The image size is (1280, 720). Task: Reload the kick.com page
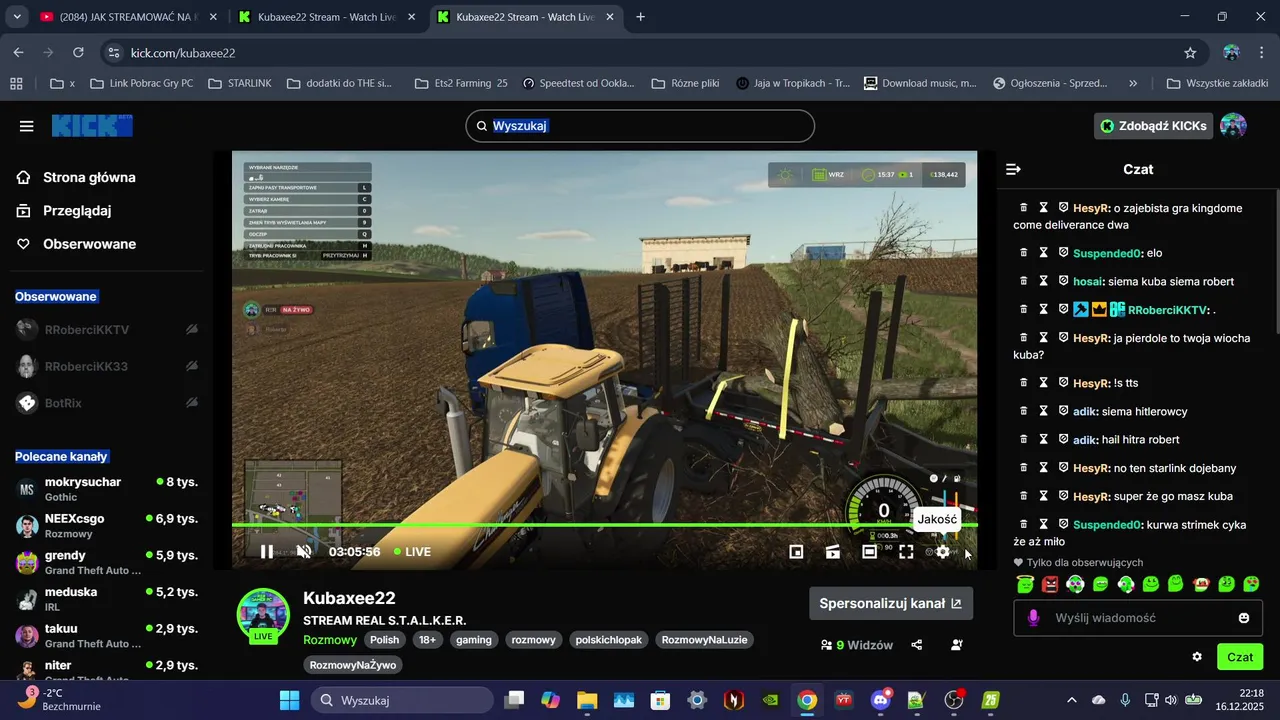78,53
